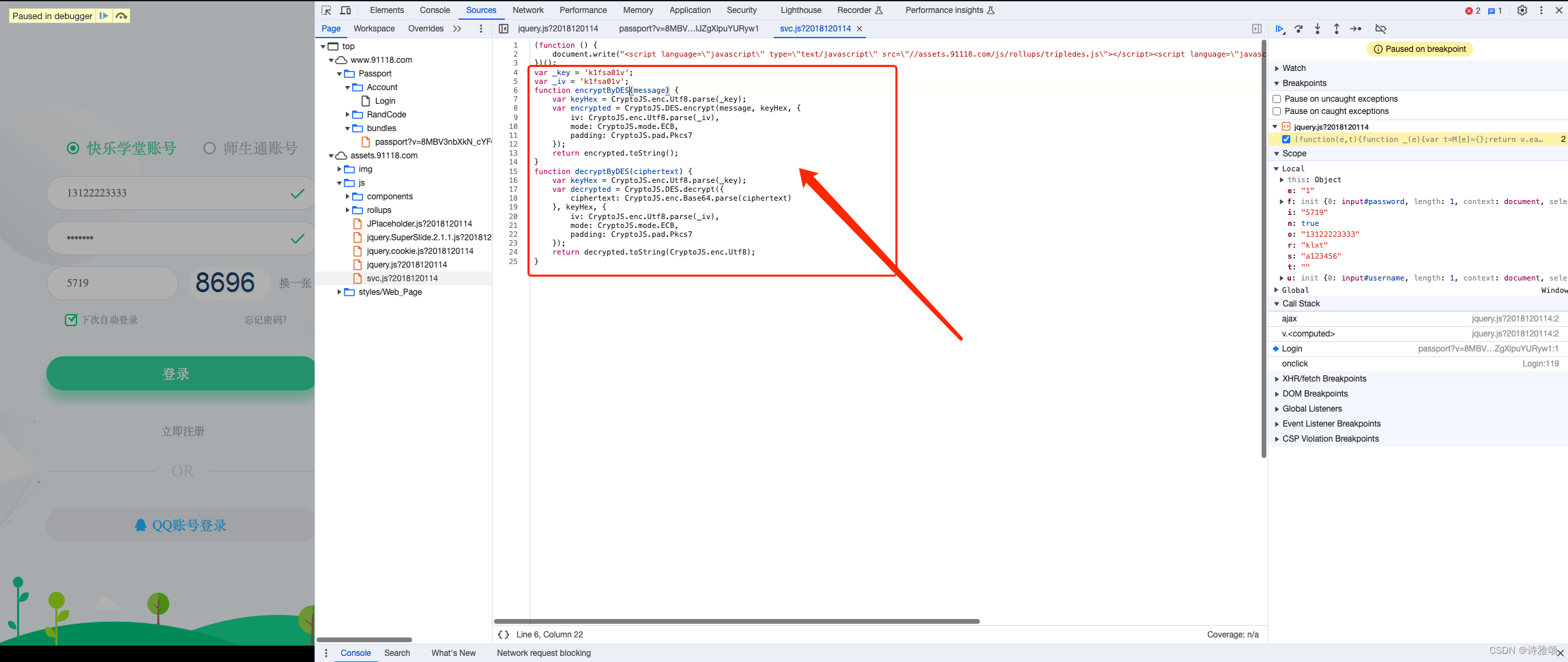Click the blue issues count badge
Image resolution: width=1568 pixels, height=662 pixels.
pos(1495,10)
